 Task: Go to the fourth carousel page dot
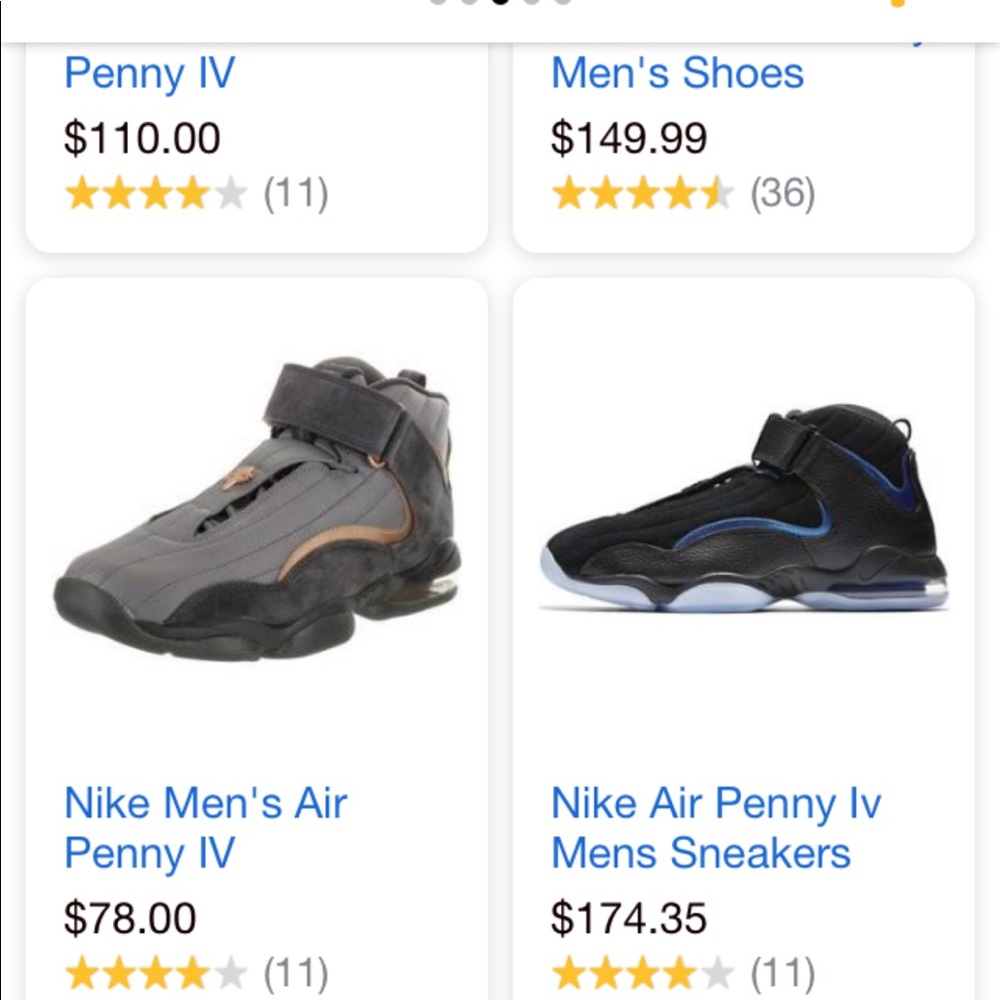(532, 2)
